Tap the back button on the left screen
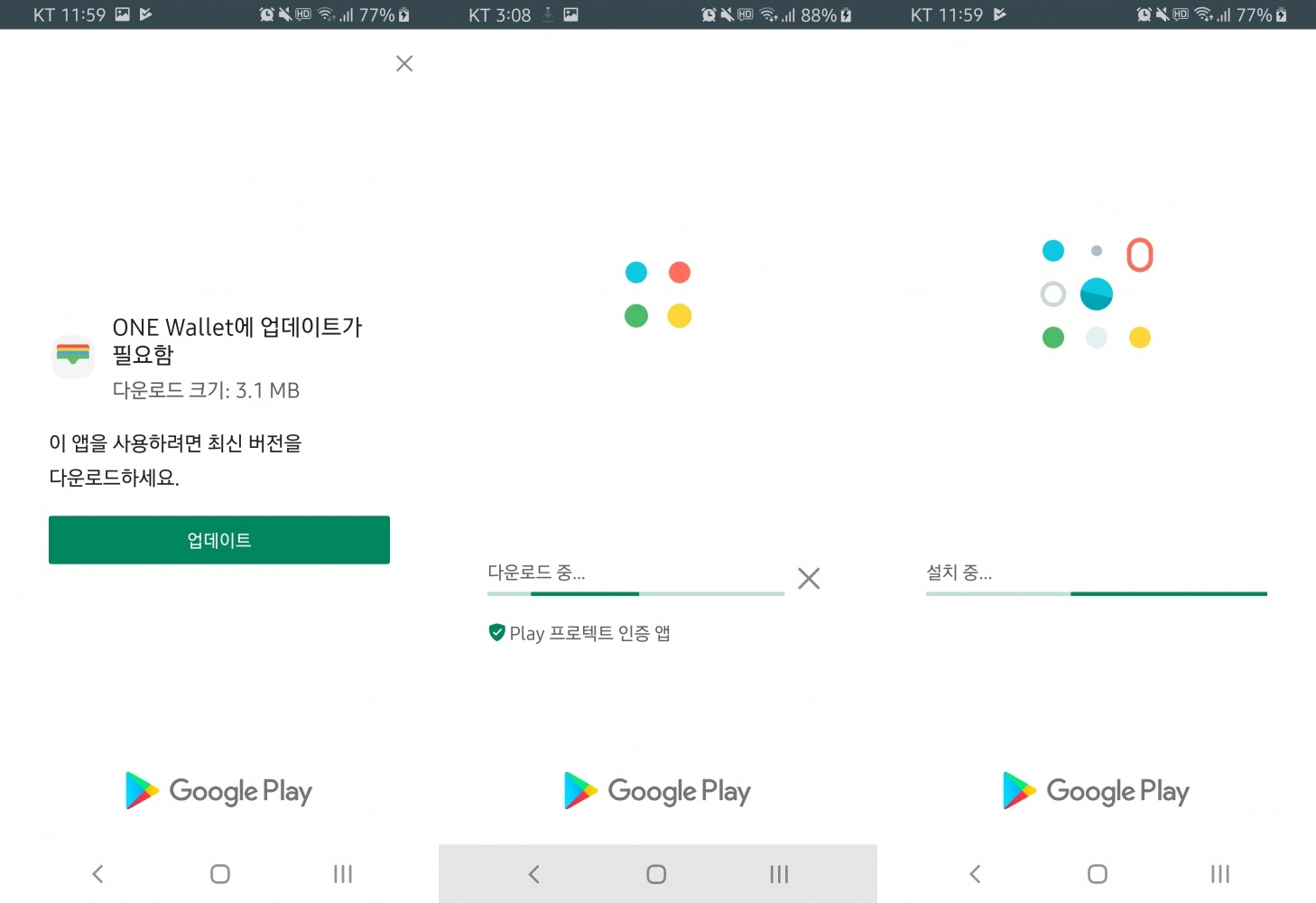This screenshot has height=903, width=1316. (x=97, y=874)
